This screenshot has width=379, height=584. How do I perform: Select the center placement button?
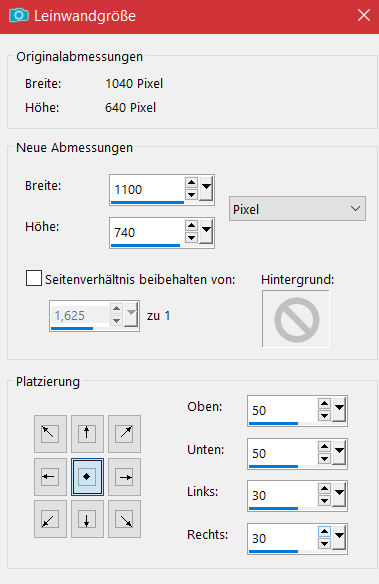pyautogui.click(x=87, y=477)
